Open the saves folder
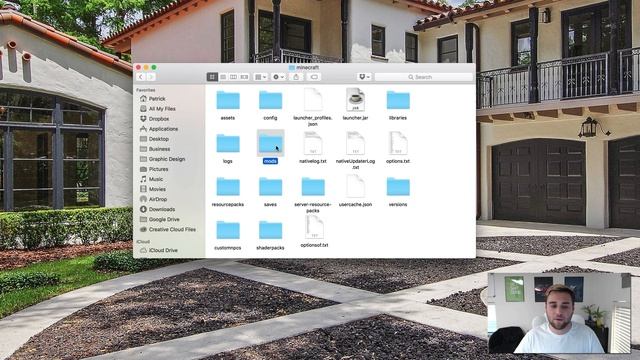Viewport: 640px width, 360px height. 270,187
